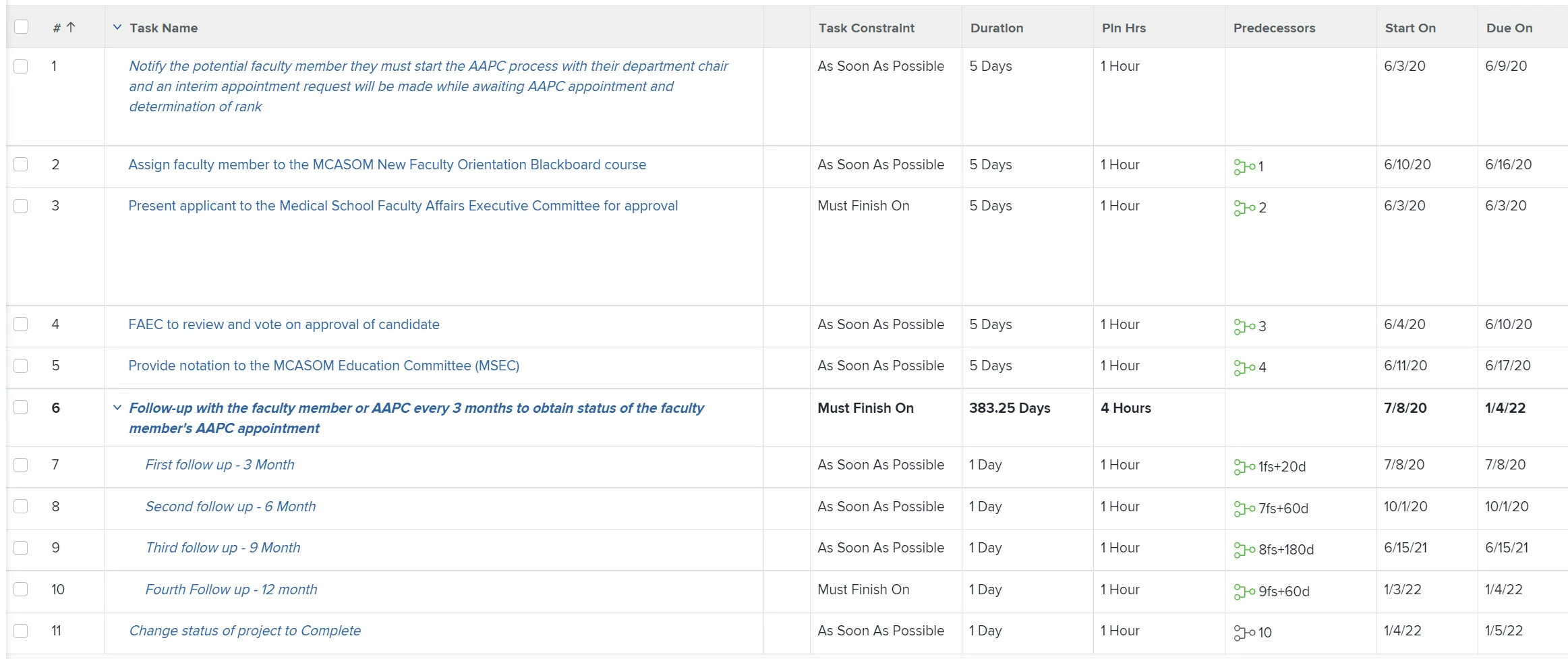Click the 5 Days duration of task 4
Image resolution: width=1568 pixels, height=659 pixels.
coord(991,324)
